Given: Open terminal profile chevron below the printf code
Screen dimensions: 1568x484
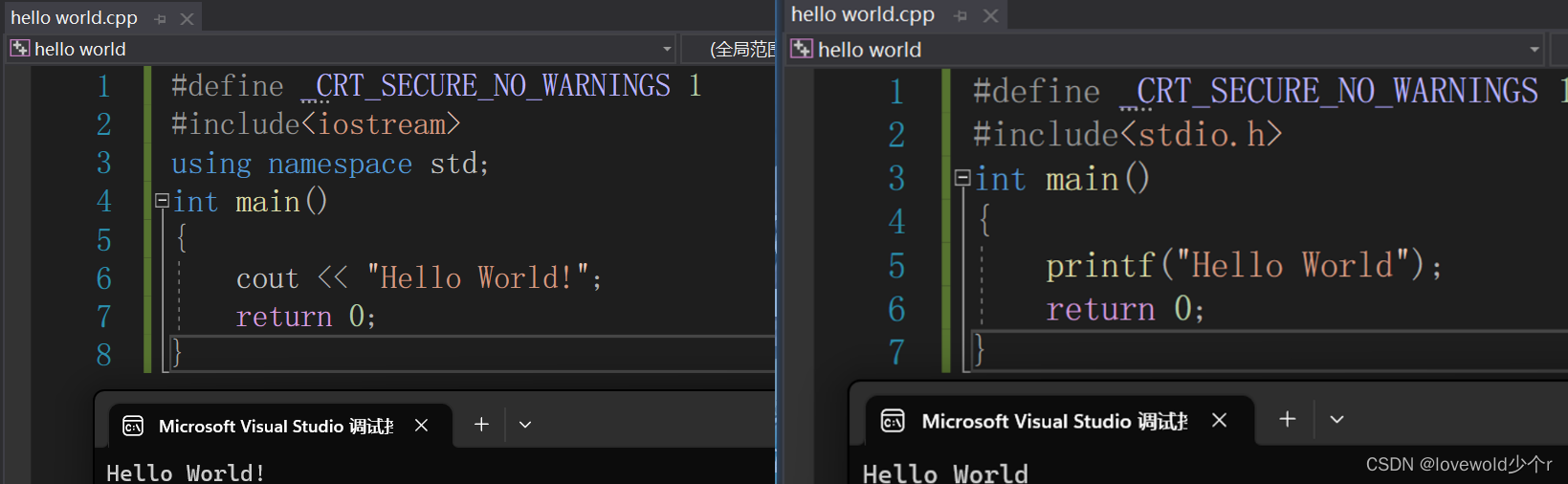Looking at the screenshot, I should [x=1336, y=419].
